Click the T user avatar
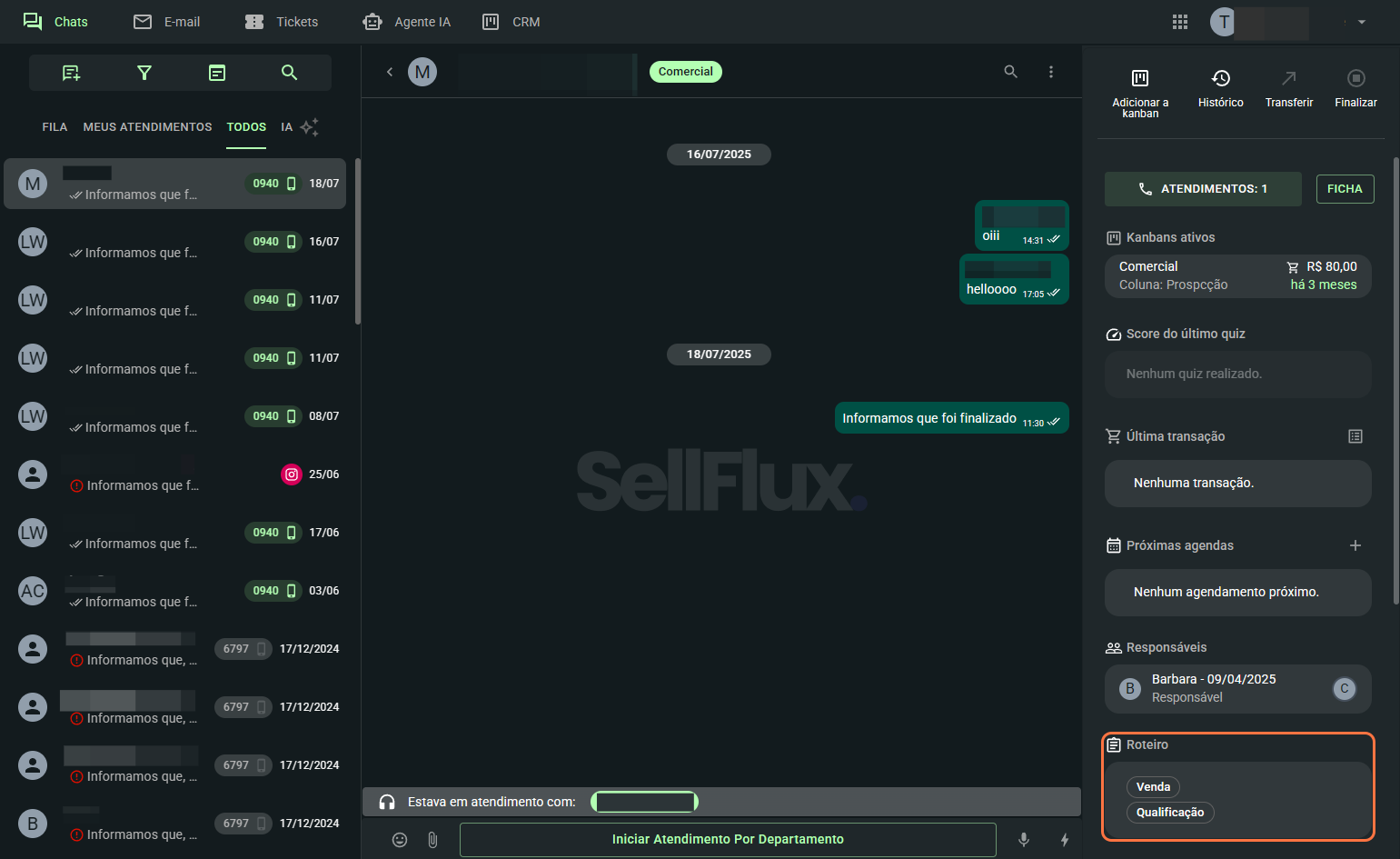 [1224, 22]
